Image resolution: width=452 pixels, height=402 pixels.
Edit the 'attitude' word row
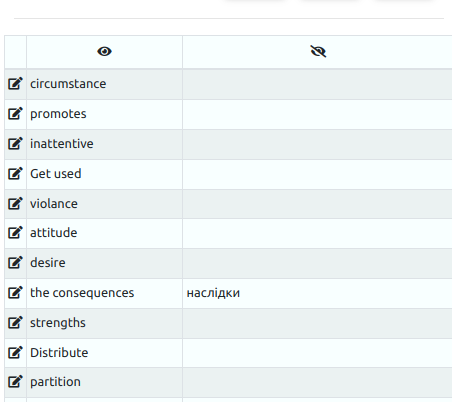[15, 232]
